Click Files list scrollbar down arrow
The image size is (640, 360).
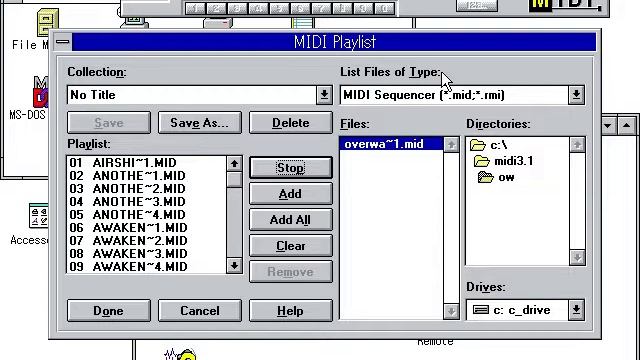pos(451,311)
